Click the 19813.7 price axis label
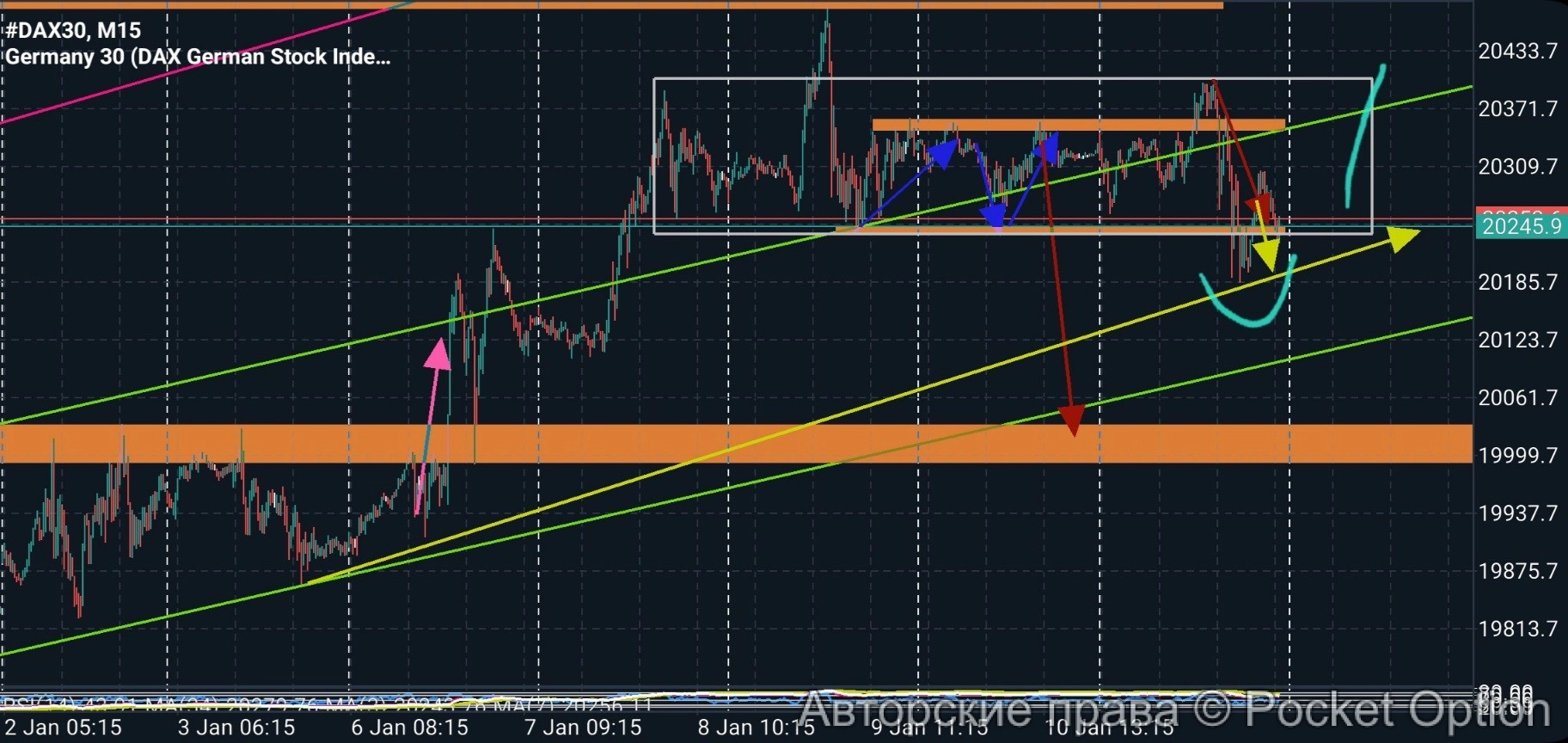 pos(1517,629)
